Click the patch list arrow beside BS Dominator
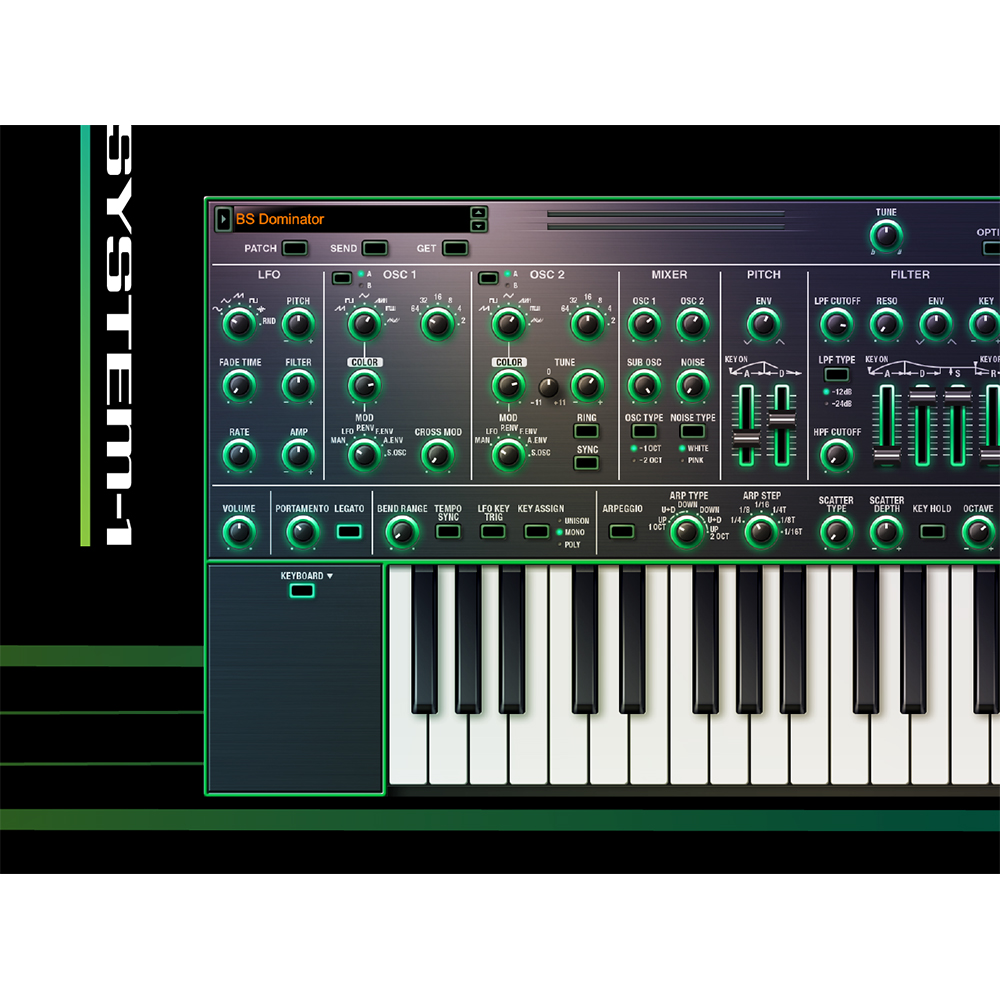1000x1000 pixels. 223,219
